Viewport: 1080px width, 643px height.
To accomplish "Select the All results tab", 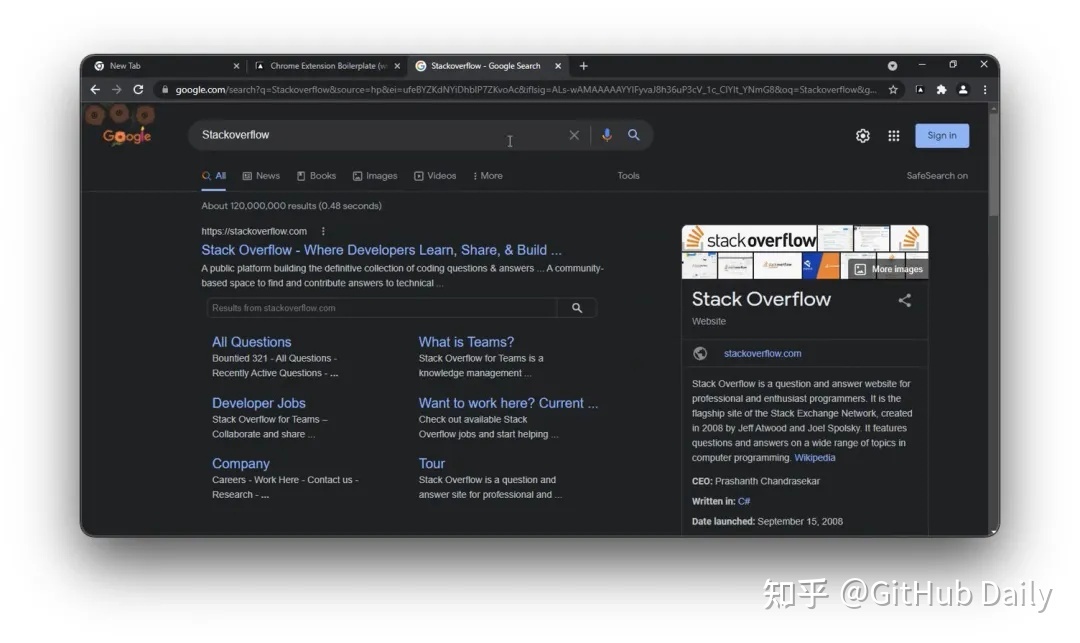I will [x=214, y=176].
